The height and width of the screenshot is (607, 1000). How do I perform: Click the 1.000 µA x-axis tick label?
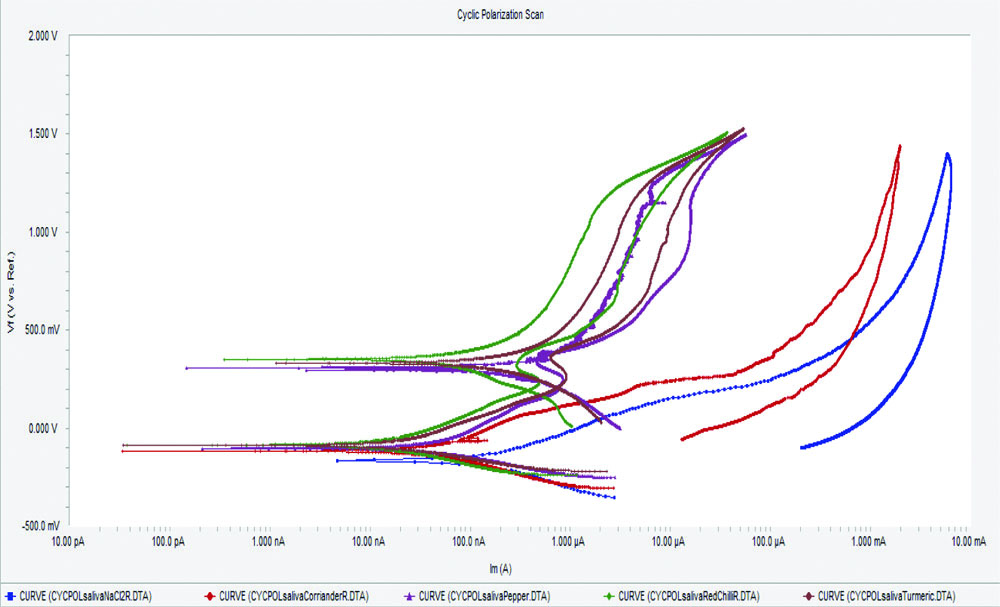point(567,543)
